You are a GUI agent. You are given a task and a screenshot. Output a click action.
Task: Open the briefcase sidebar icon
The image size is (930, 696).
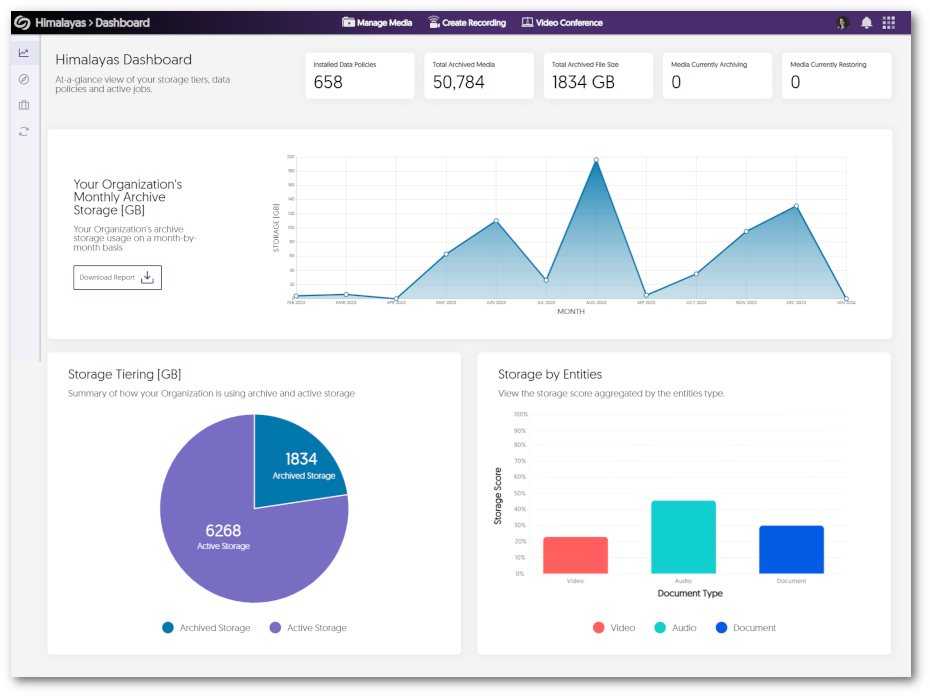pos(24,105)
